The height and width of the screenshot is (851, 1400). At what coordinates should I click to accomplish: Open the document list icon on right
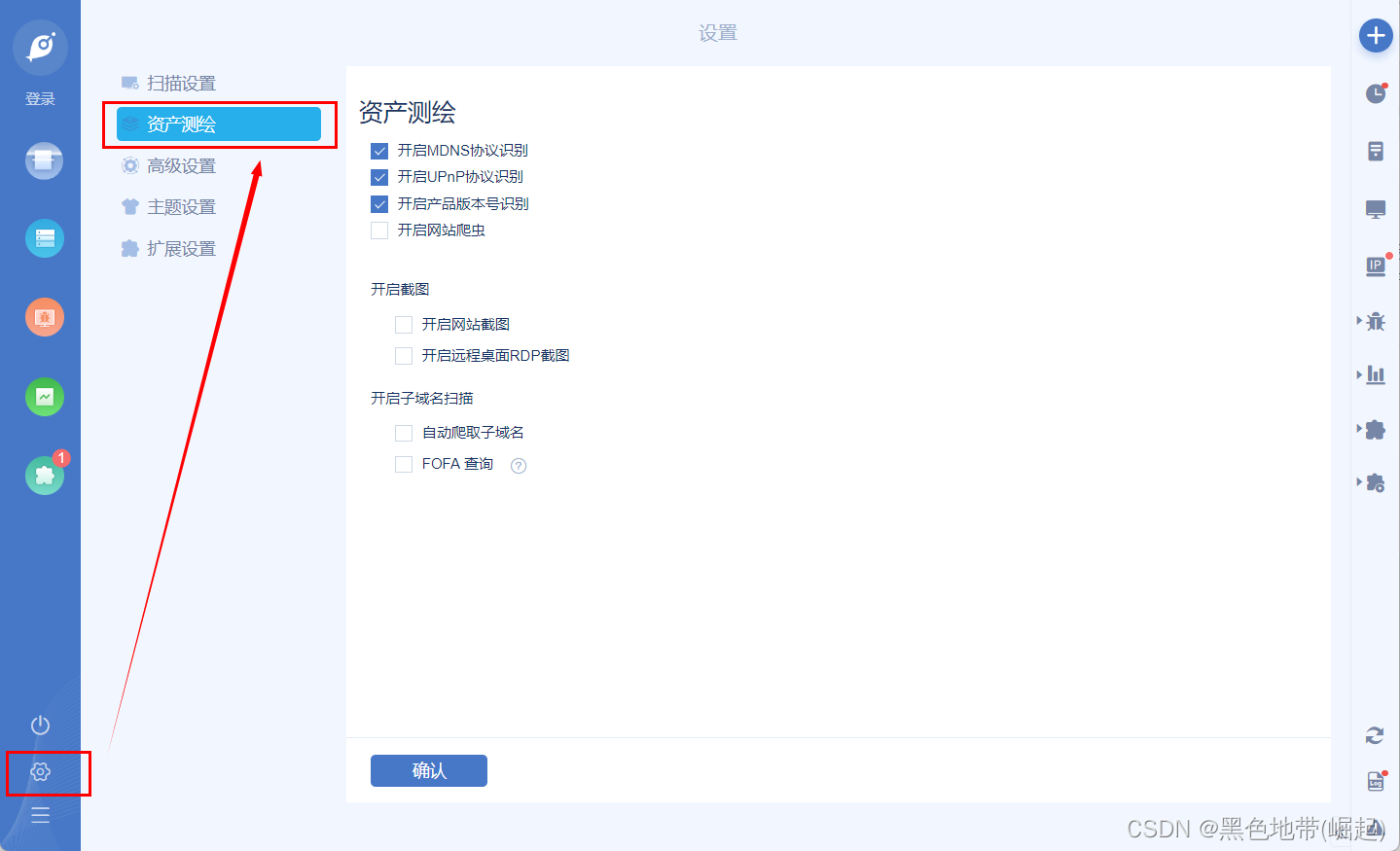tap(1376, 151)
